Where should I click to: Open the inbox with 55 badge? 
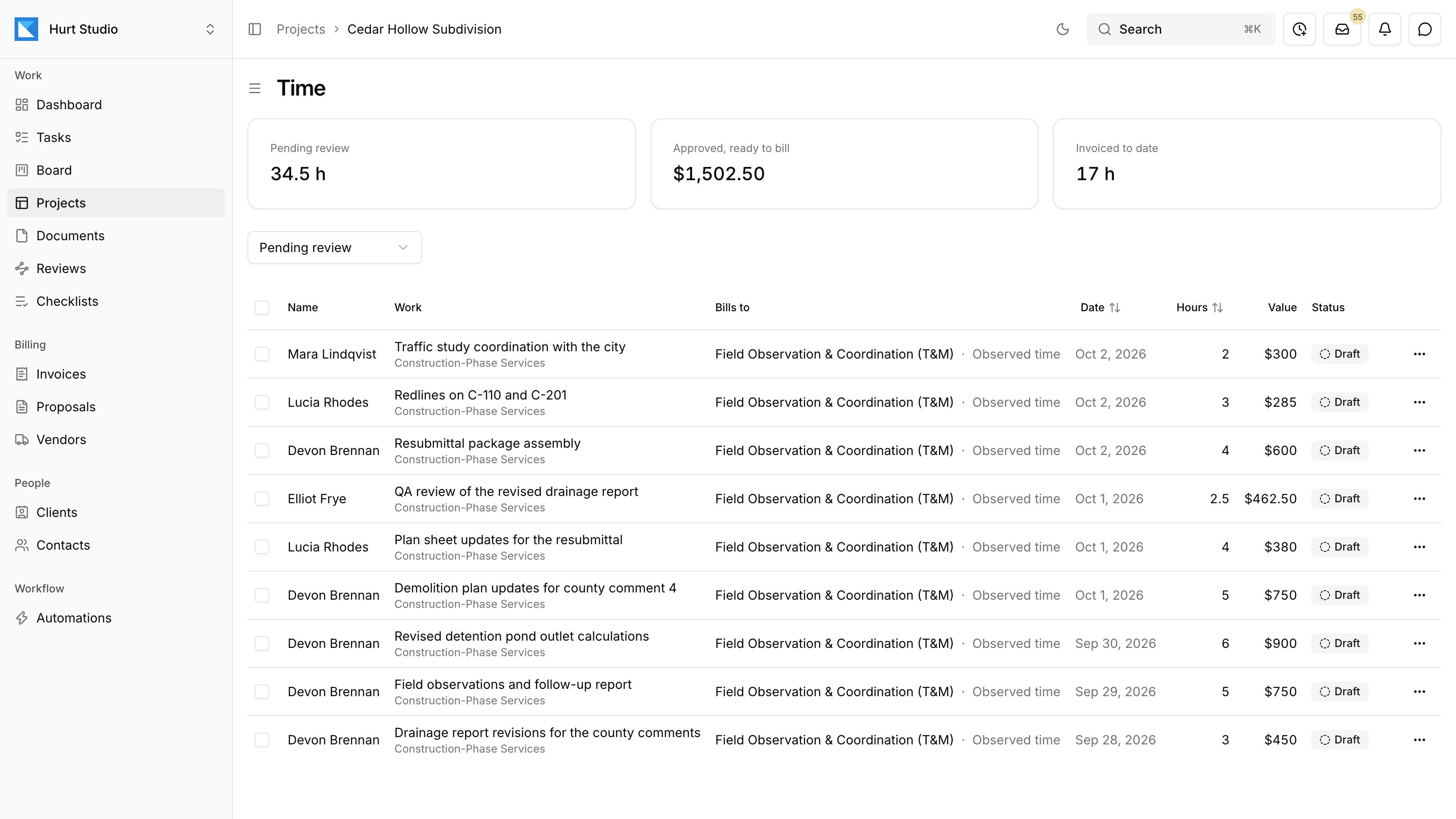point(1342,29)
